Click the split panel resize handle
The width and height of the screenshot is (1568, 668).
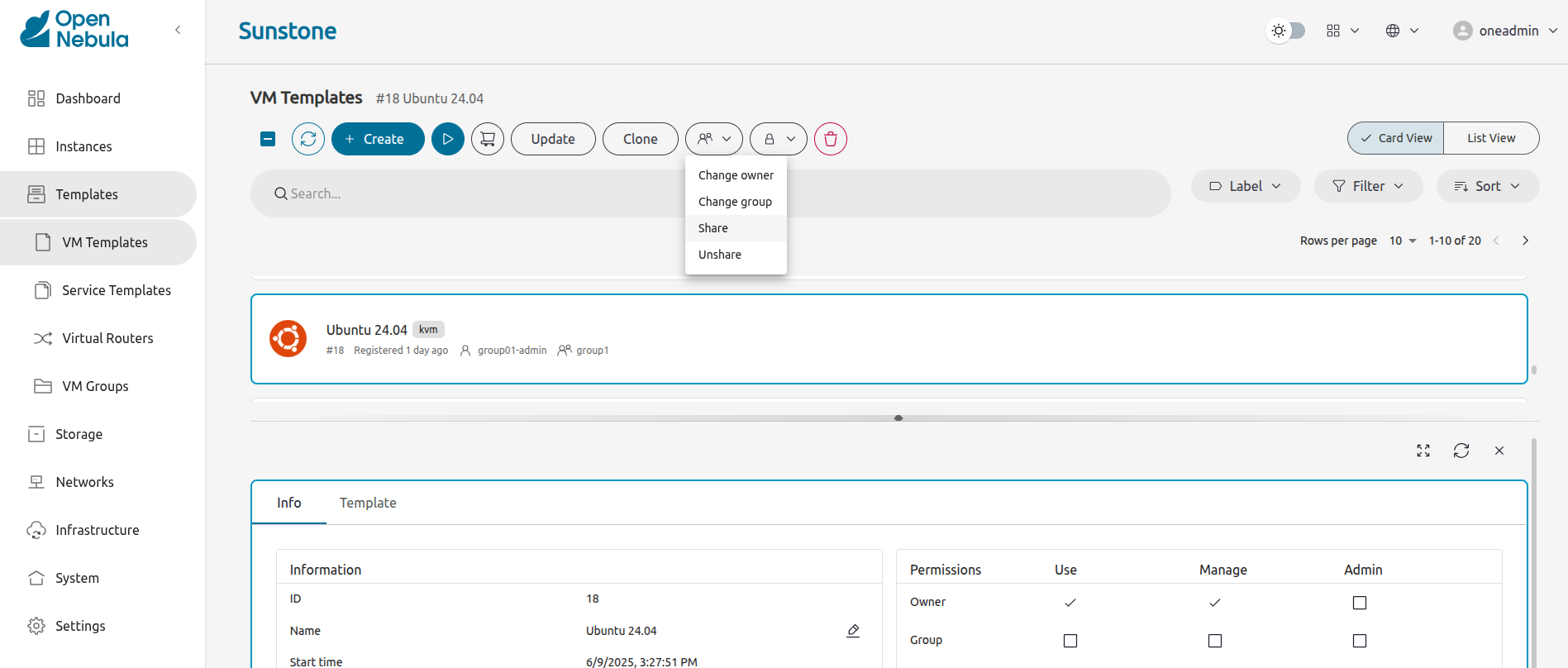pos(898,418)
